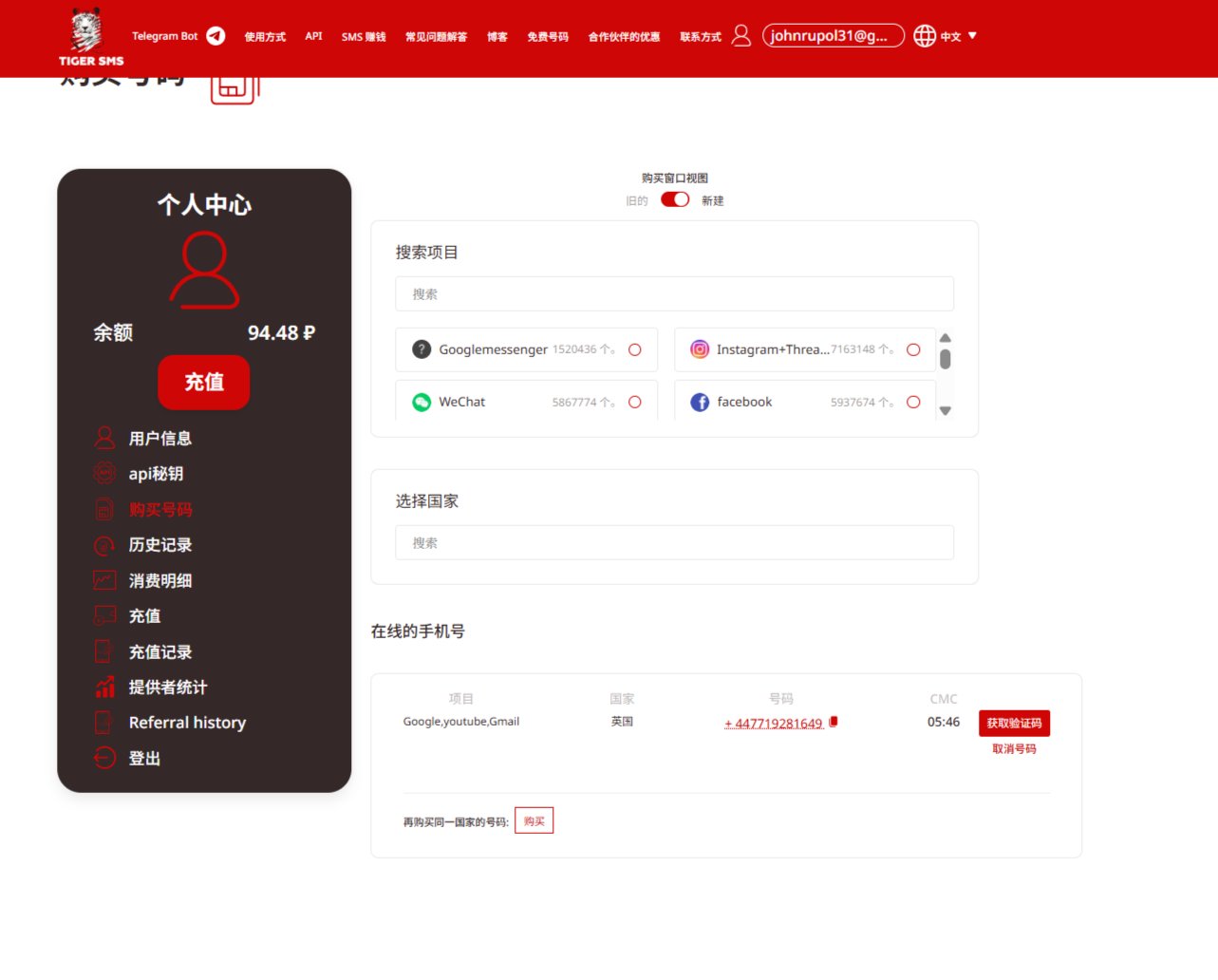The image size is (1218, 980).
Task: Open SMS 赚钱 in the top navigation
Action: [364, 37]
